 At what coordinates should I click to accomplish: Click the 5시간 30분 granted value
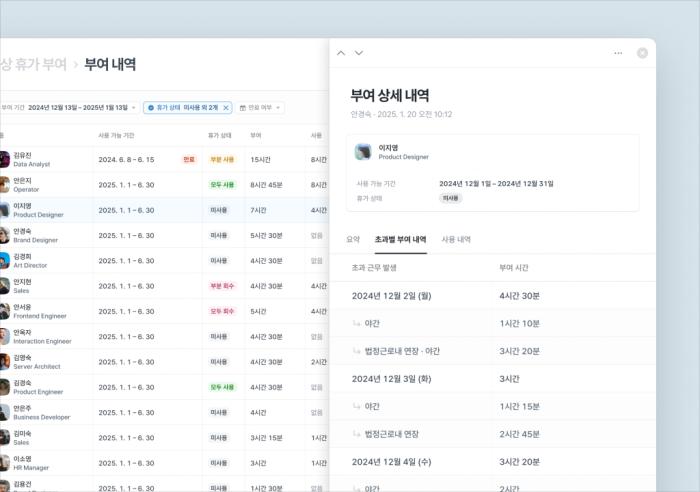click(x=266, y=235)
